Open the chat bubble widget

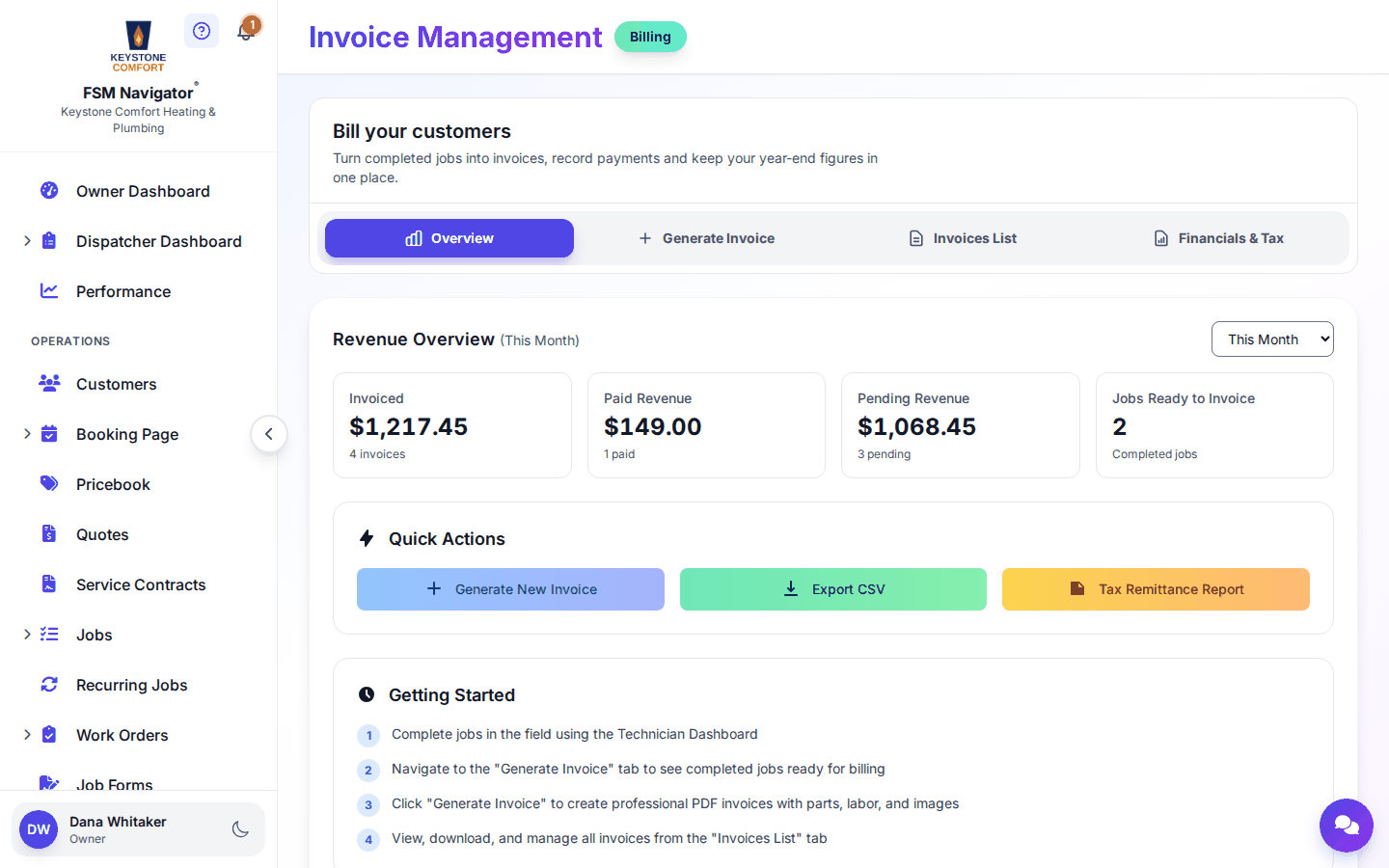pyautogui.click(x=1347, y=826)
